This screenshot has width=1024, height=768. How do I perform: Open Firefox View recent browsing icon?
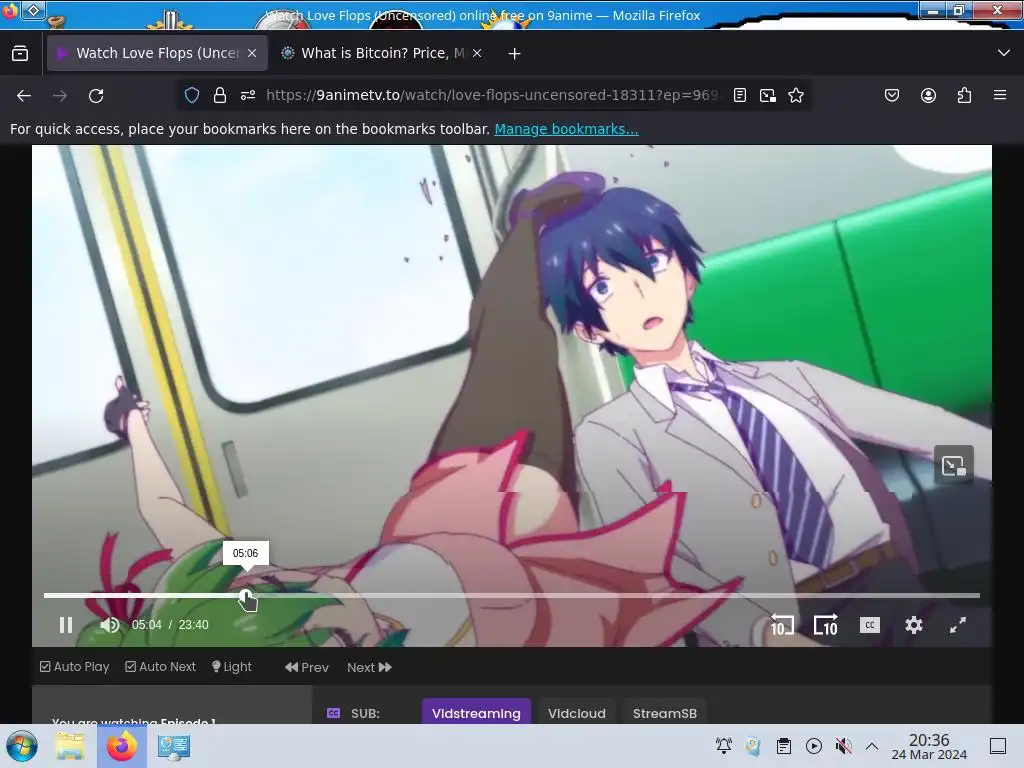click(x=20, y=53)
